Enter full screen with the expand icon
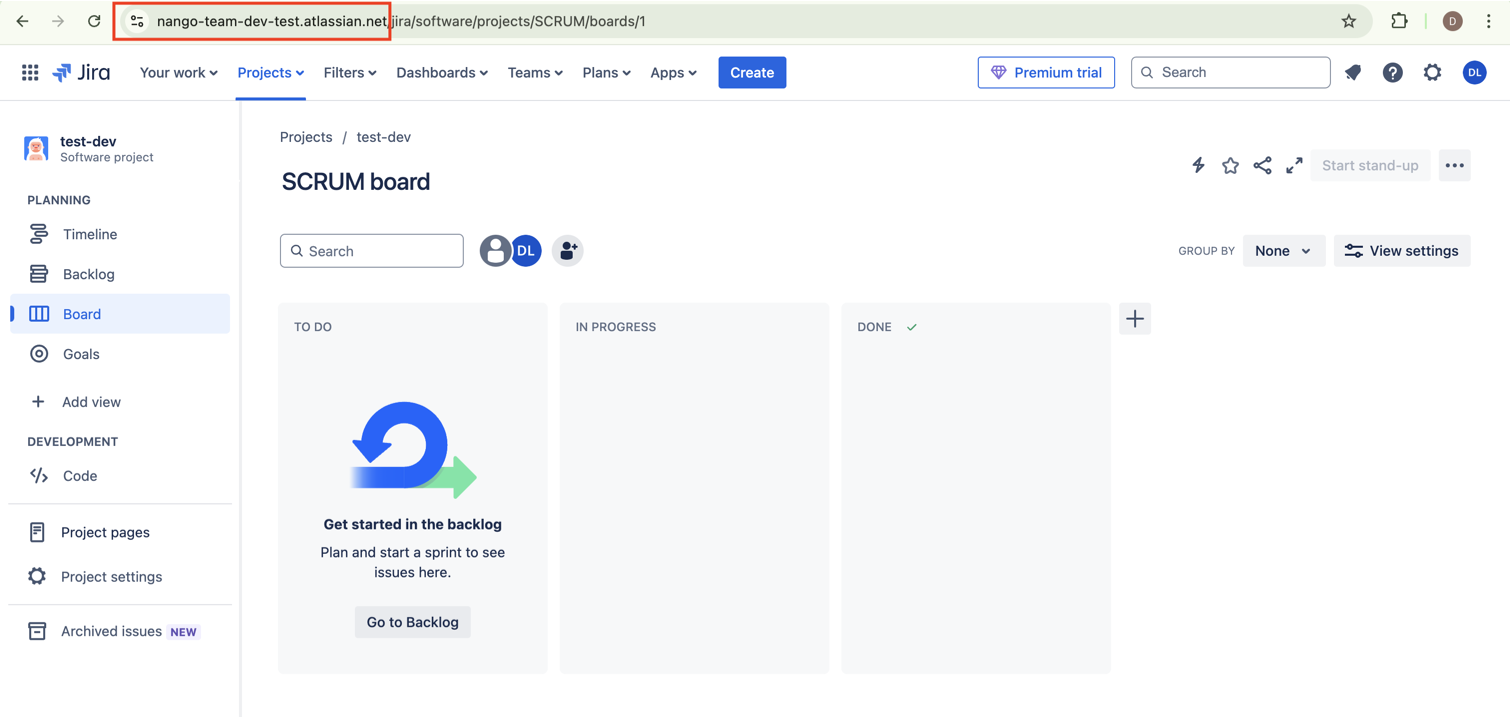The image size is (1511, 717). 1294,165
